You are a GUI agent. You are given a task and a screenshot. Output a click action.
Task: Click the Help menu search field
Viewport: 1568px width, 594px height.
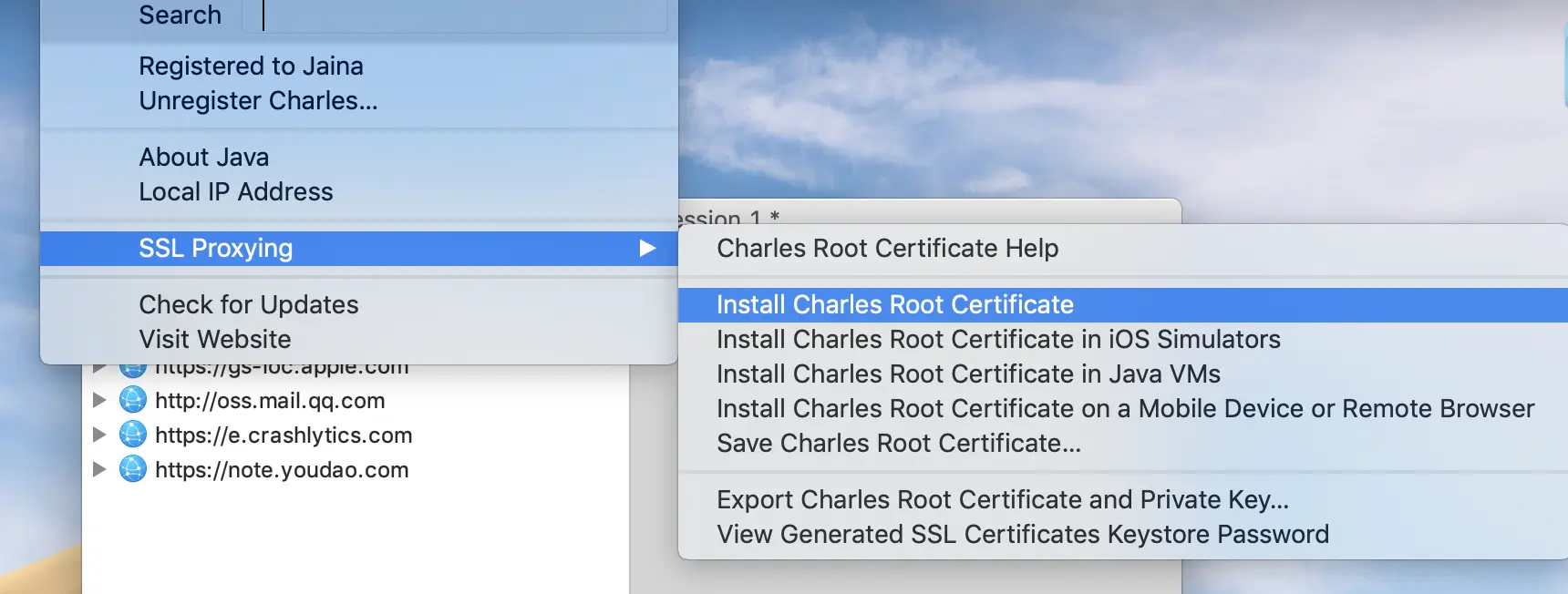454,15
